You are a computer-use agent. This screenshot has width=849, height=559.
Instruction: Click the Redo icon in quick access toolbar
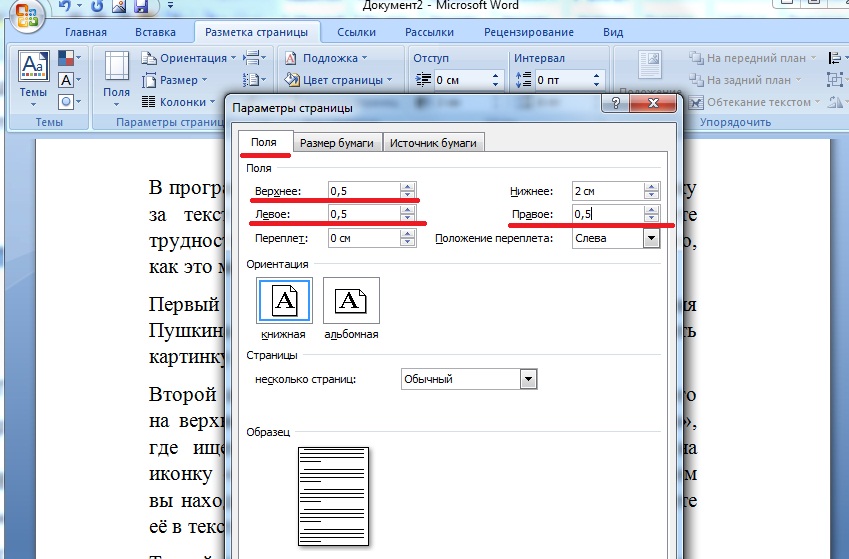(98, 6)
